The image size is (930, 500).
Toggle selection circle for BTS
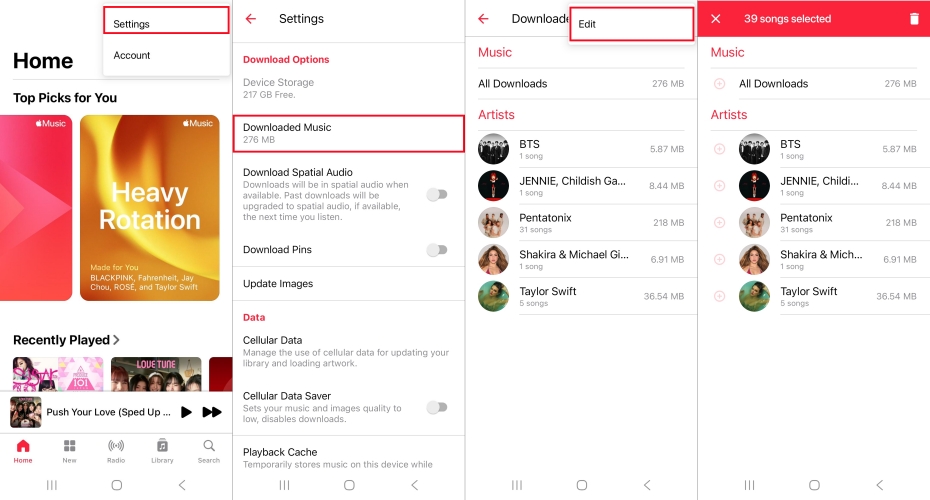pyautogui.click(x=719, y=149)
